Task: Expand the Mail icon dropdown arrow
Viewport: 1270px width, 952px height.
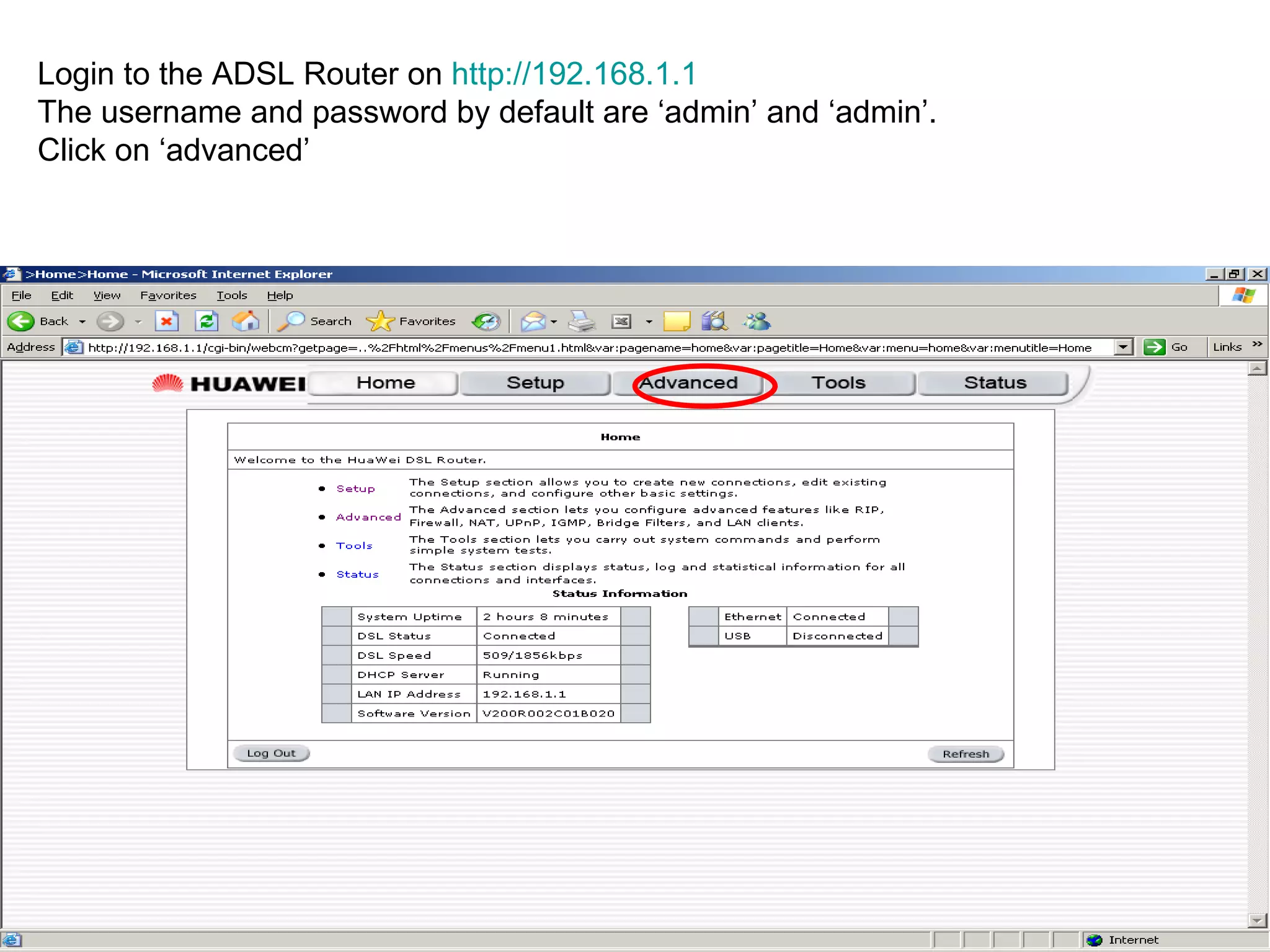Action: [554, 322]
